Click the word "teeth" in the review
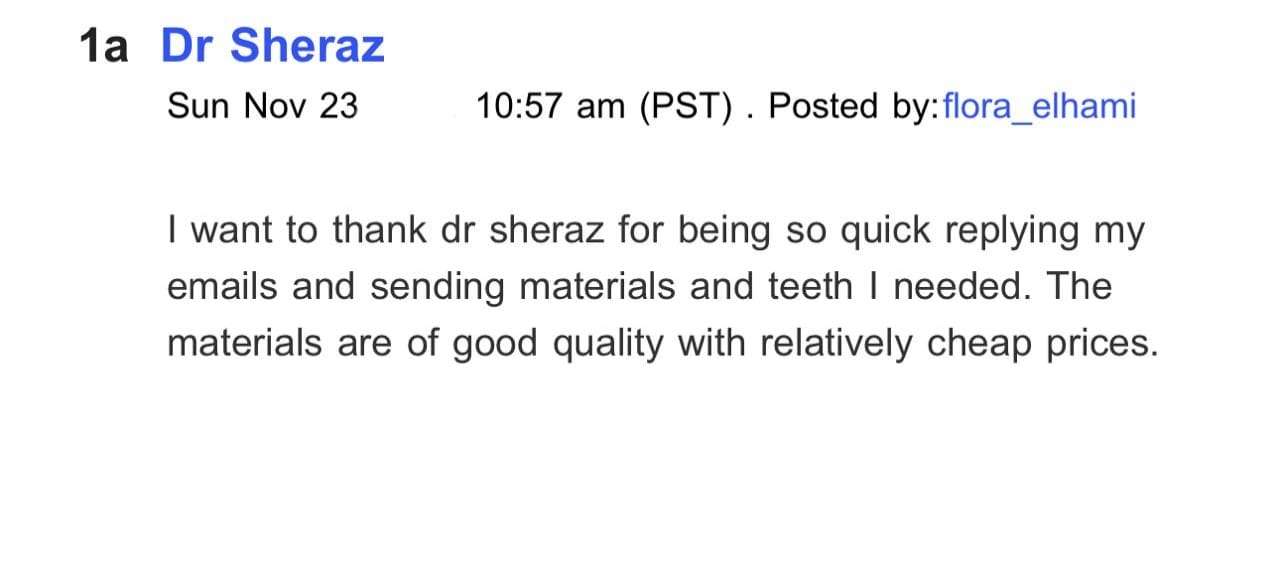Image resolution: width=1280 pixels, height=572 pixels. pos(808,287)
